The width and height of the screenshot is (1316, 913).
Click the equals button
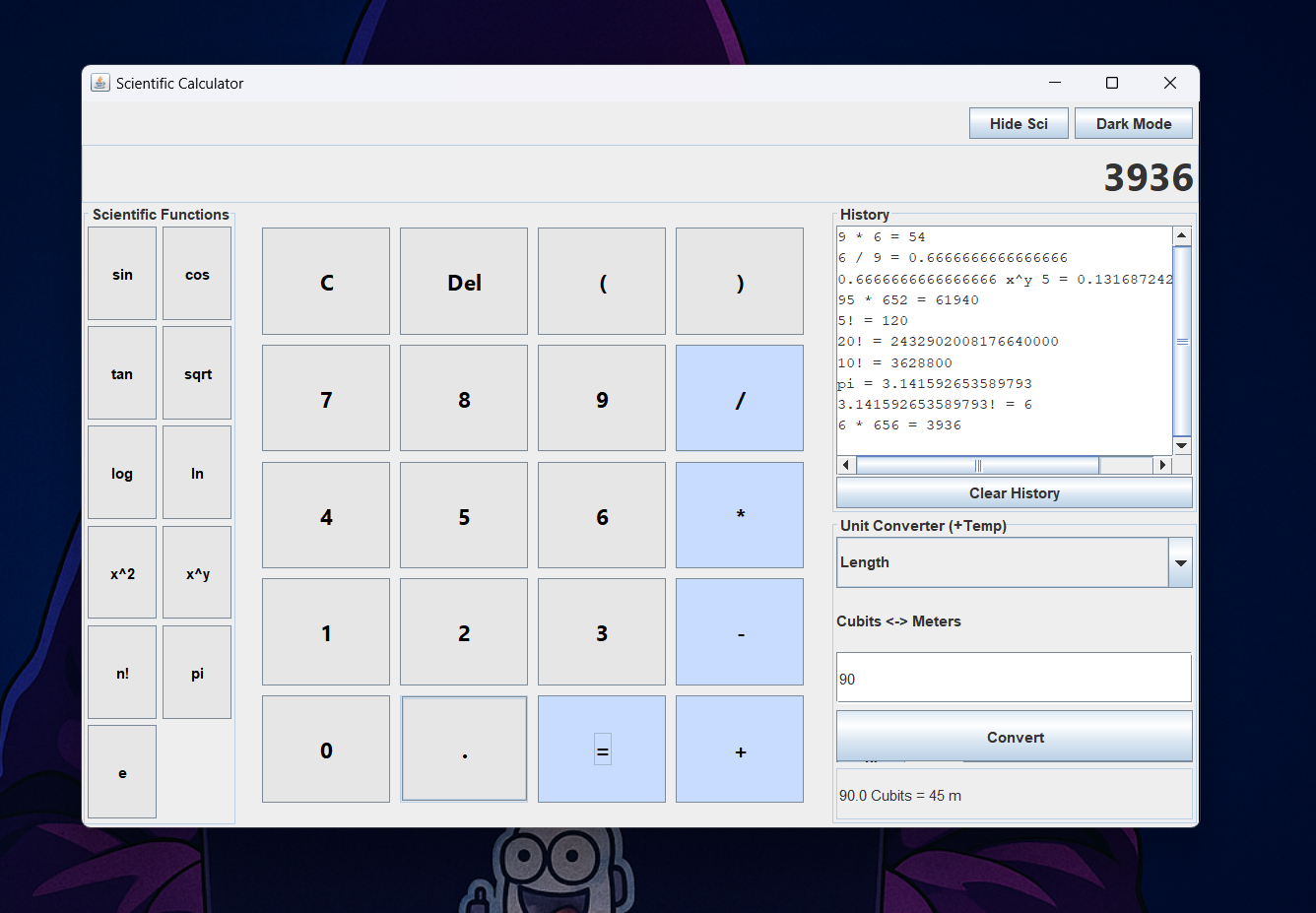602,750
